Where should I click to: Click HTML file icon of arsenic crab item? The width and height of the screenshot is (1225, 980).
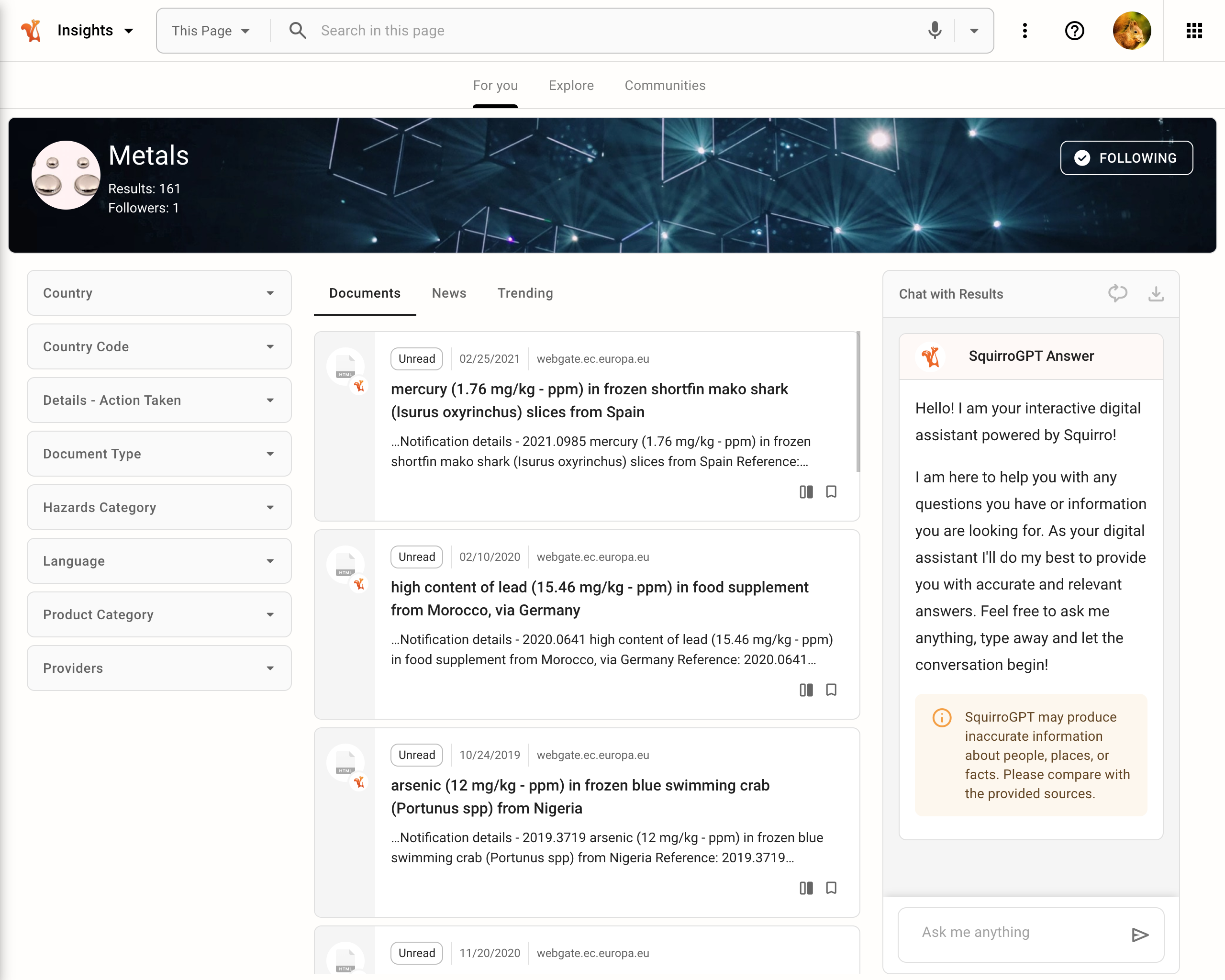(x=345, y=764)
